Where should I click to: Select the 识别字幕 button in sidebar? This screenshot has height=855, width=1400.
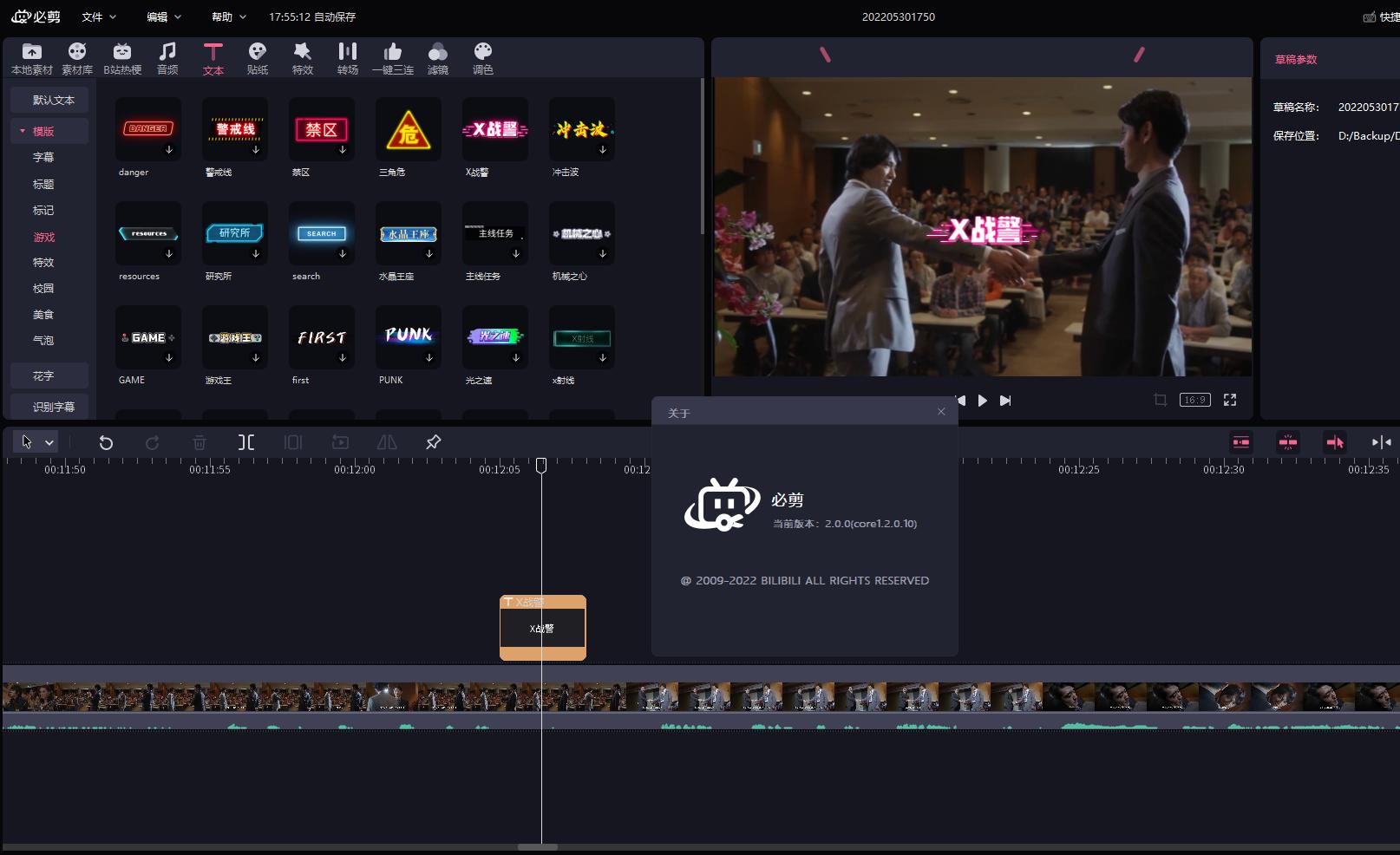pos(53,407)
